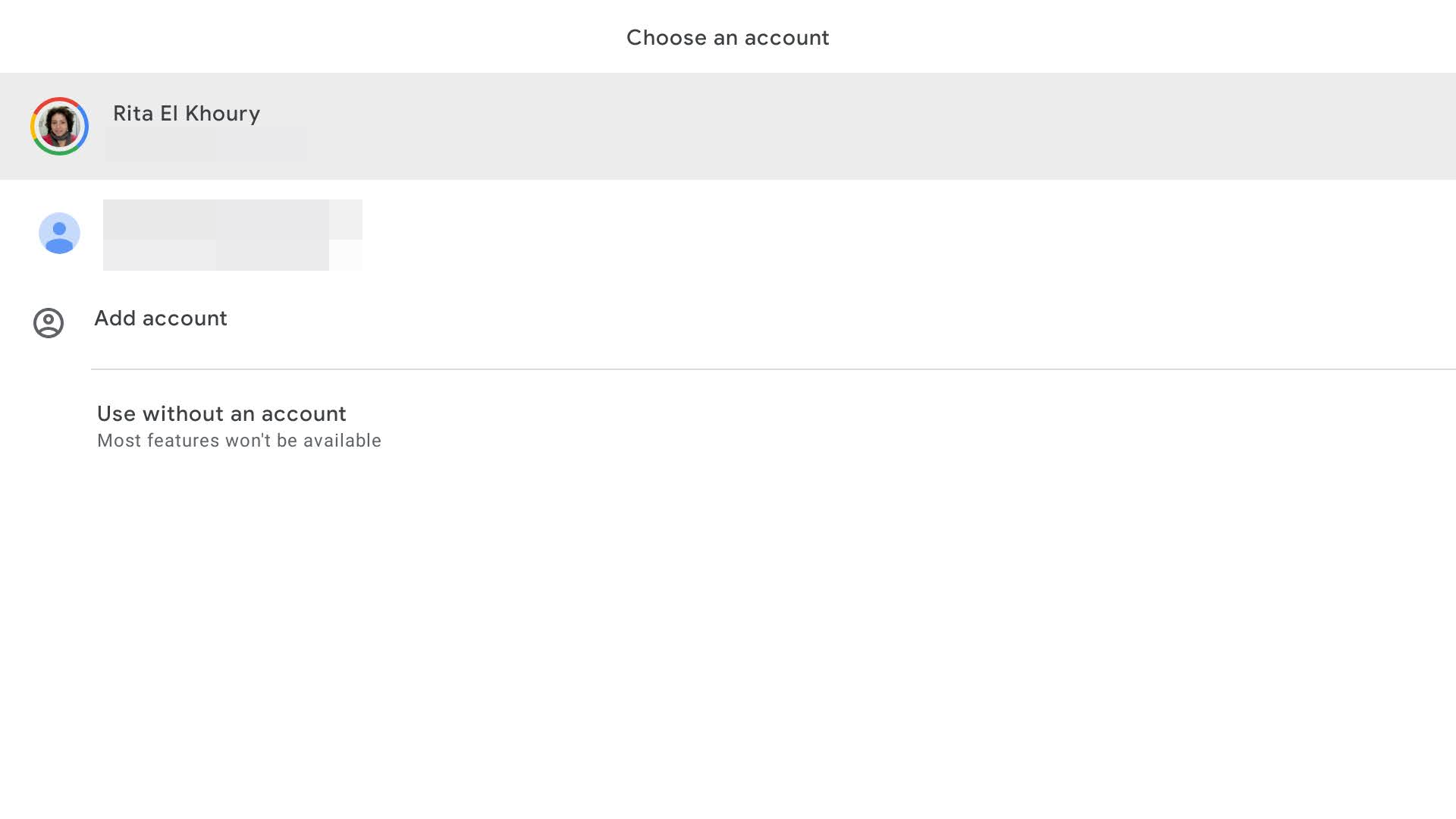Select the second account's placeholder avatar
This screenshot has height=819, width=1456.
59,234
